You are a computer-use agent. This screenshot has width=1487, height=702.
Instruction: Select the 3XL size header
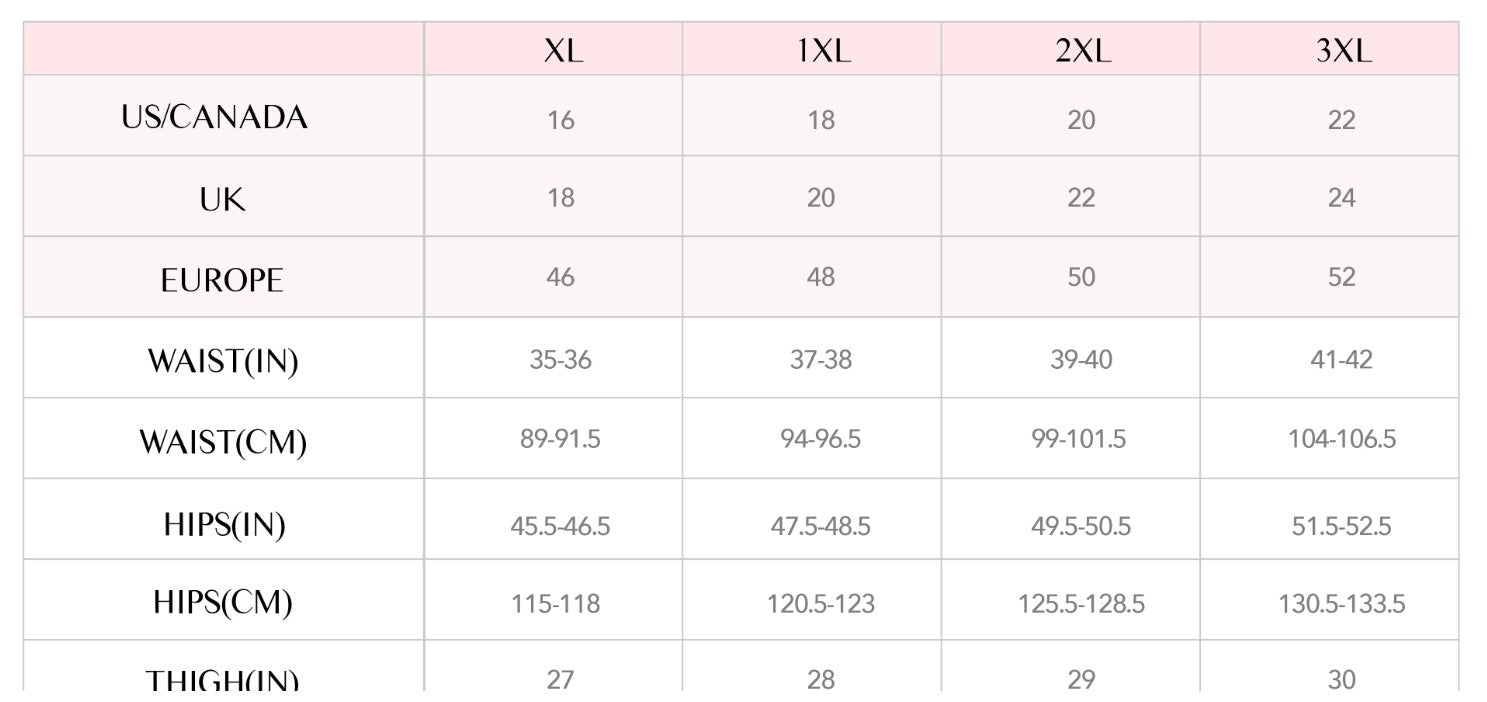tap(1343, 51)
